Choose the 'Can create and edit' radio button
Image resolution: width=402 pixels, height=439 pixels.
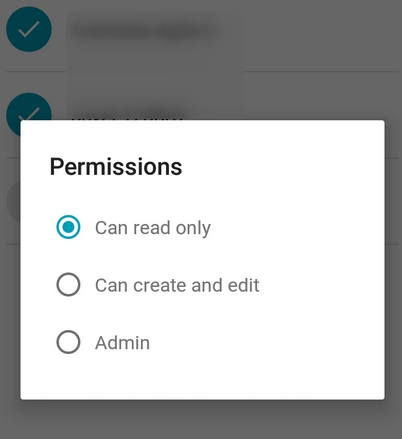(x=68, y=285)
